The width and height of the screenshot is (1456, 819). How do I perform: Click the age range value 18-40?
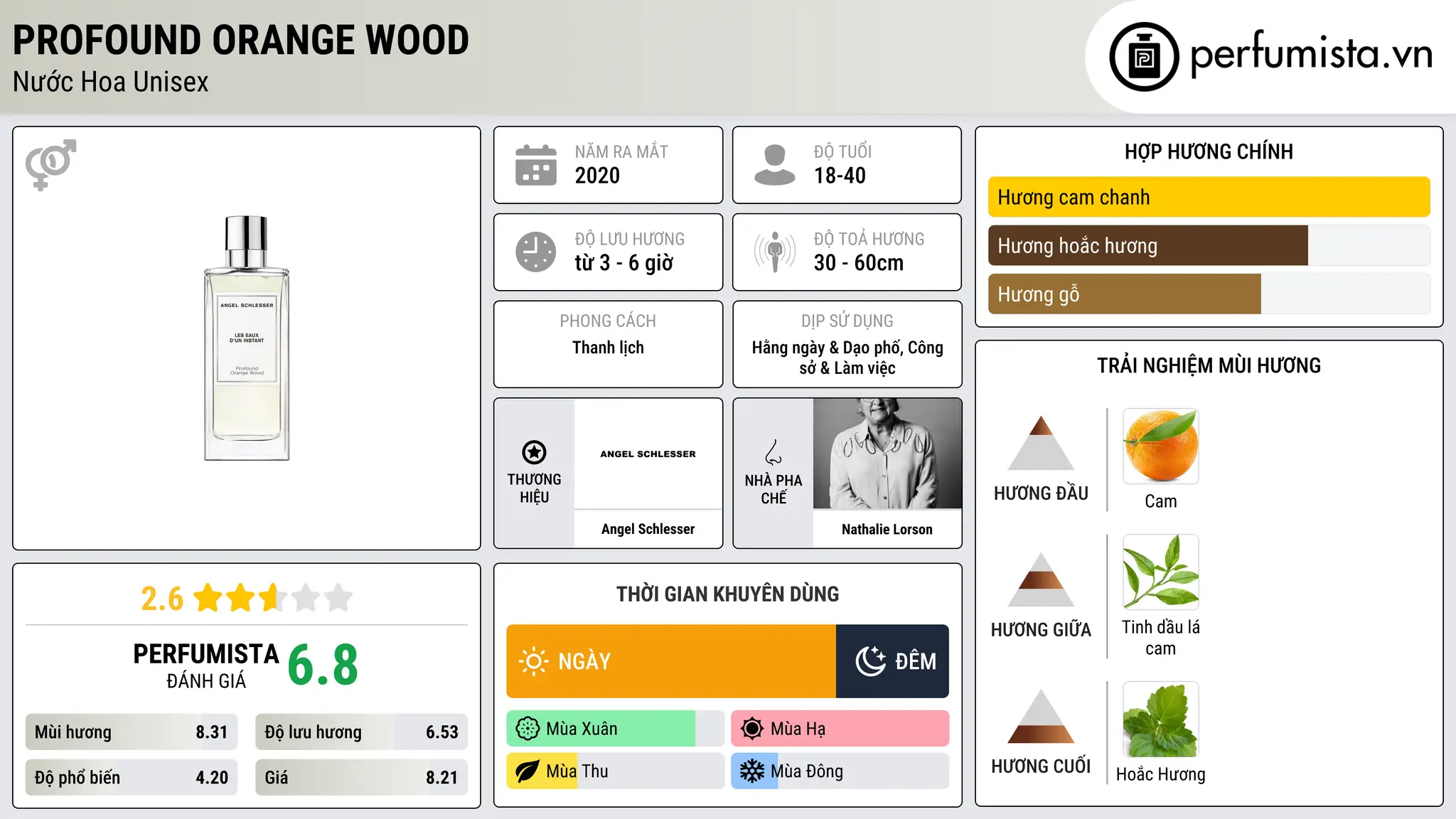[840, 176]
